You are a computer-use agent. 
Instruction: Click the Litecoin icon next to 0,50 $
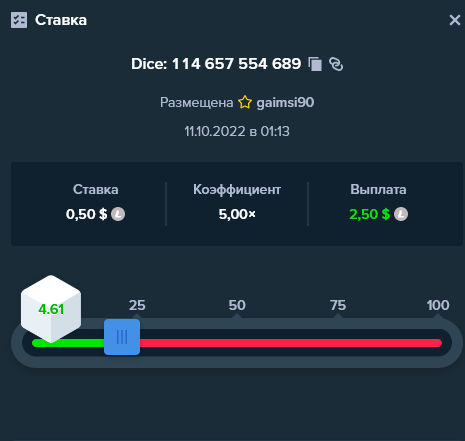pos(118,214)
